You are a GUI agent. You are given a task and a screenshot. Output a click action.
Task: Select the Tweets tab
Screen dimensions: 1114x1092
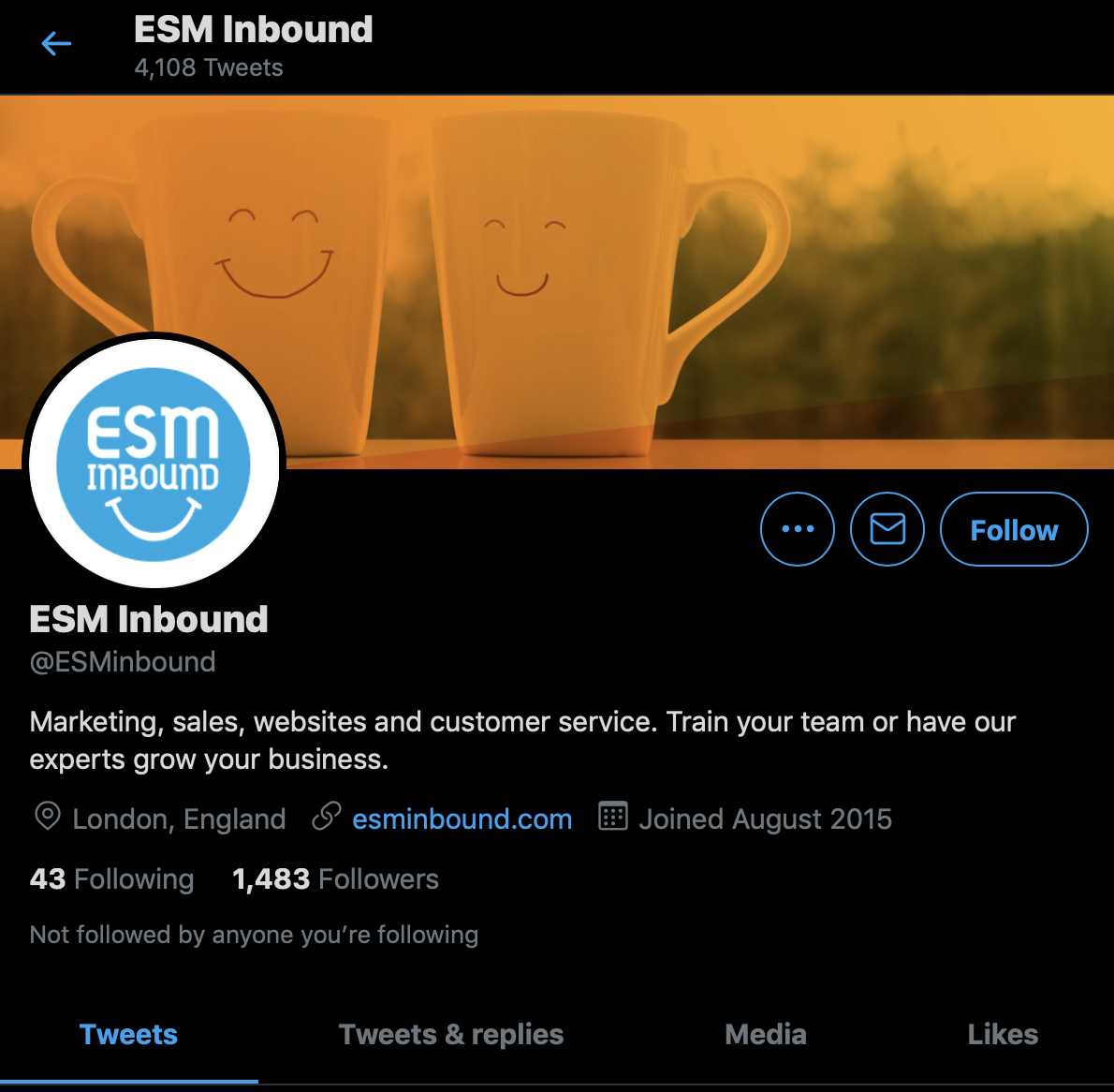click(x=128, y=1035)
